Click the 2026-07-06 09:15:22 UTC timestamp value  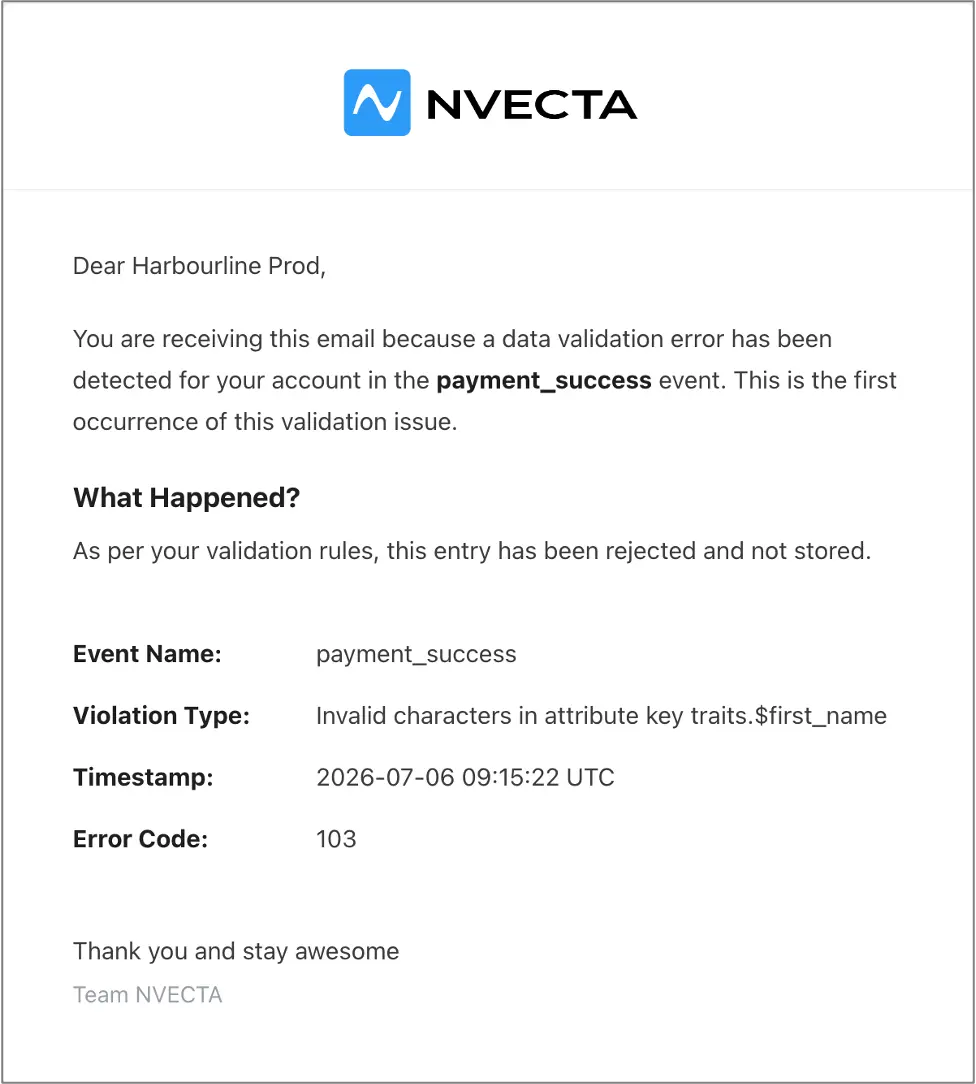click(x=465, y=778)
